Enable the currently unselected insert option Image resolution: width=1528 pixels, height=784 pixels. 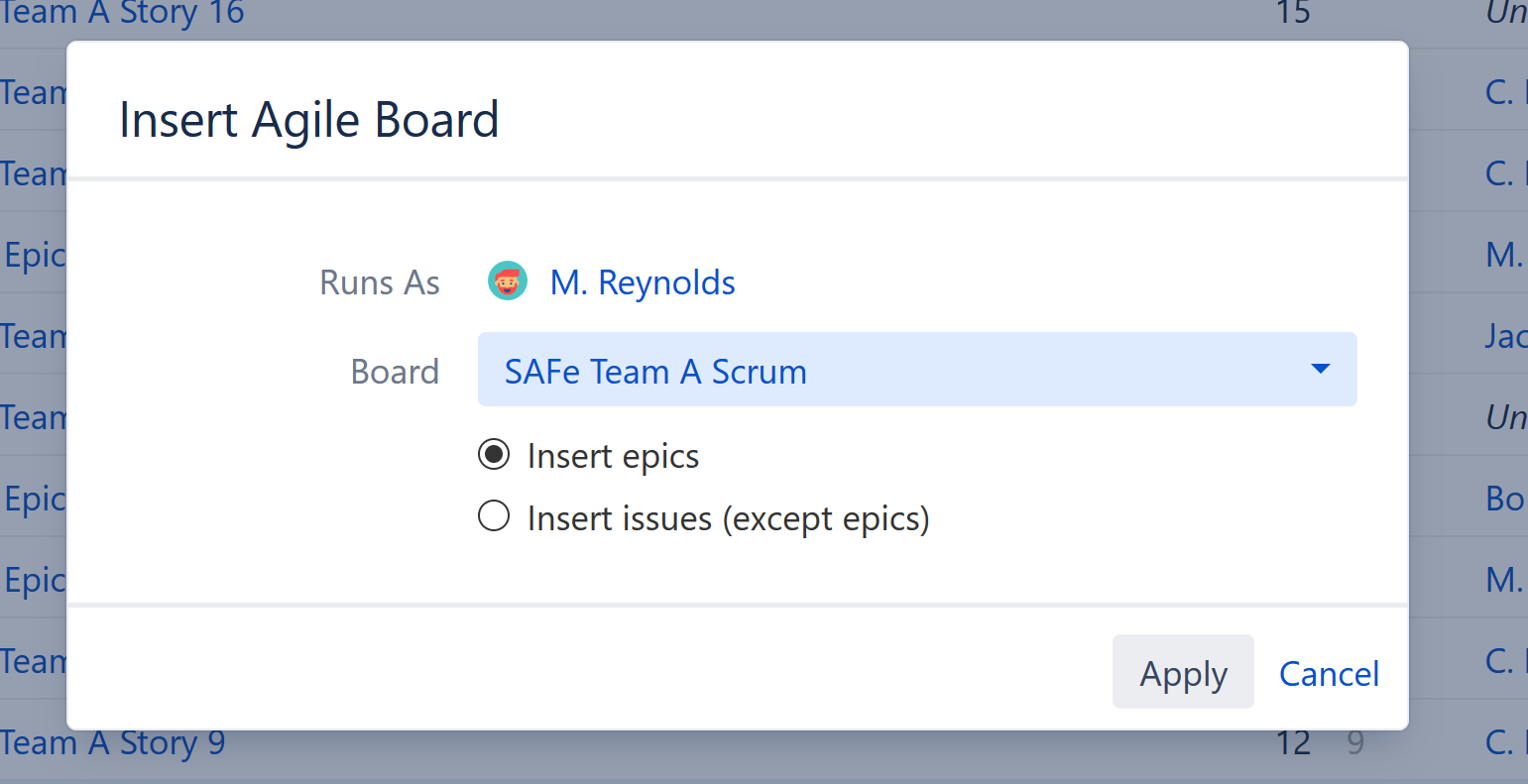tap(494, 515)
